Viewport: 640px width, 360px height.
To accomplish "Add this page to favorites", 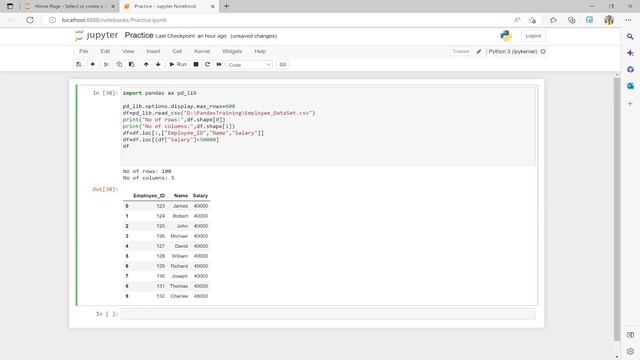I will (x=532, y=20).
